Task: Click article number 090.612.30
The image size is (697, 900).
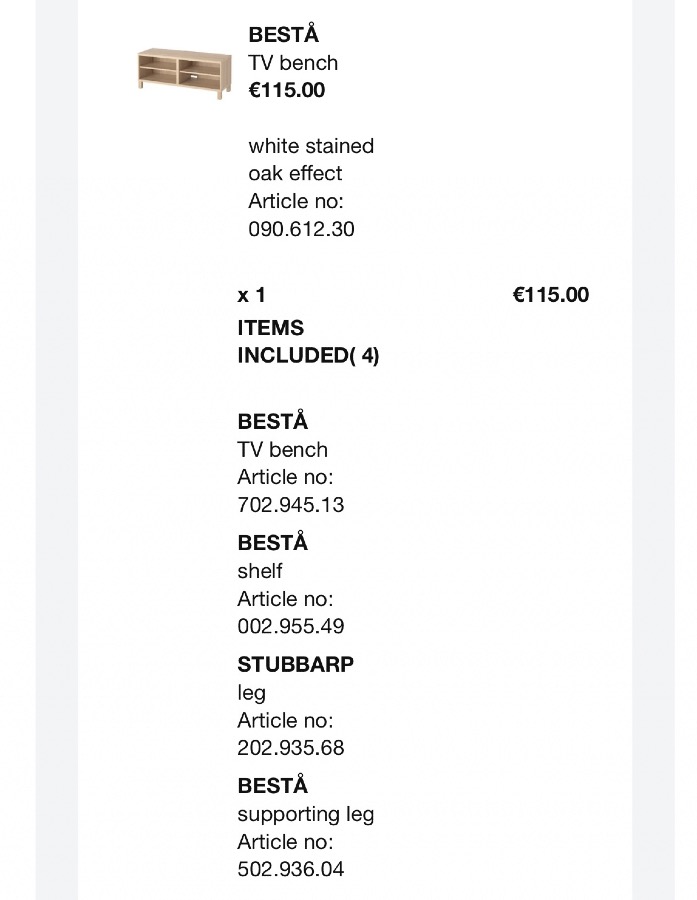Action: tap(301, 229)
